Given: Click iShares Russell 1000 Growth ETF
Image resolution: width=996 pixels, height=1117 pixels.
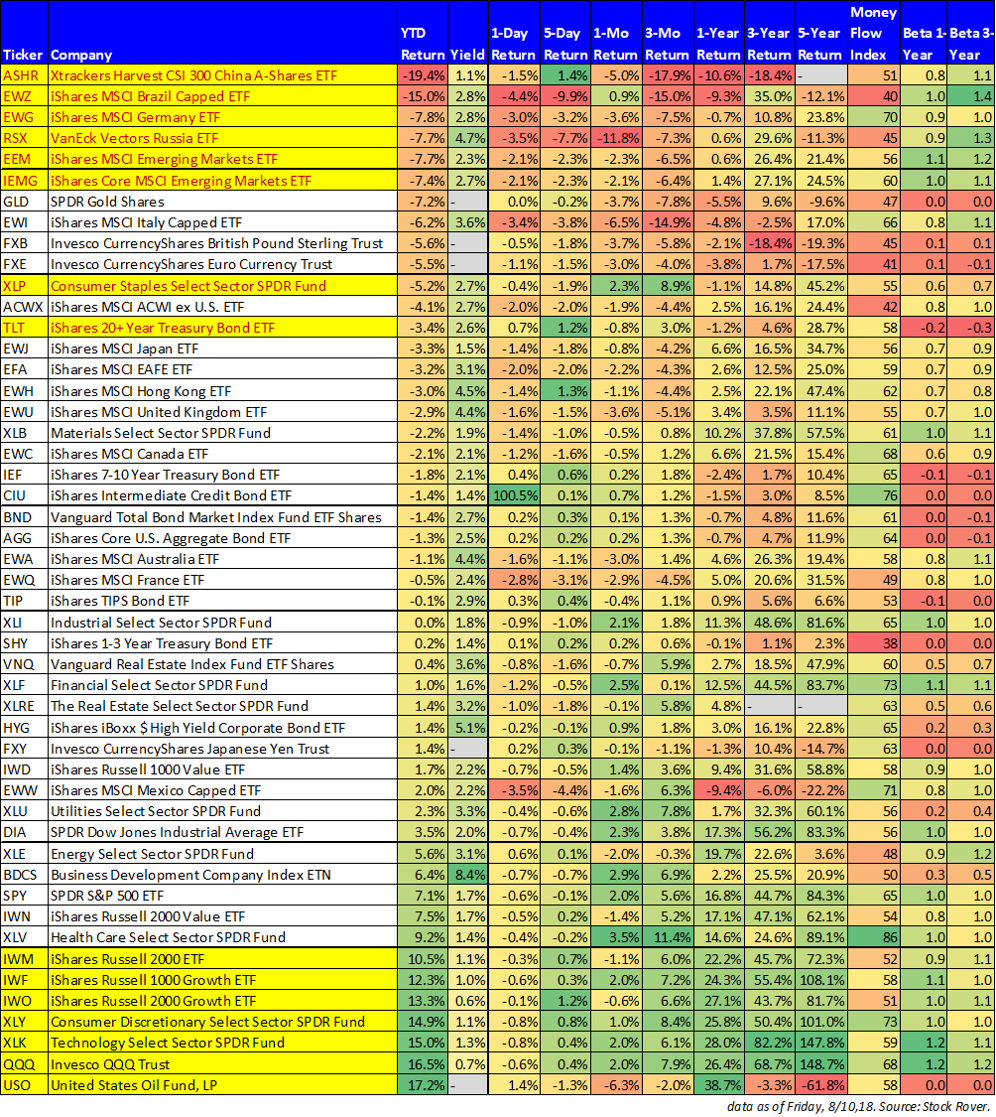Looking at the screenshot, I should [x=153, y=981].
